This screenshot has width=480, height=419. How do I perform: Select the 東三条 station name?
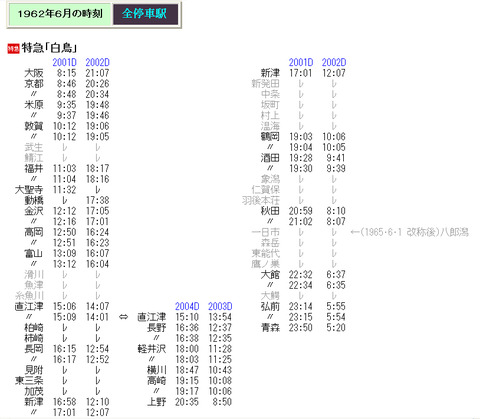[29, 381]
